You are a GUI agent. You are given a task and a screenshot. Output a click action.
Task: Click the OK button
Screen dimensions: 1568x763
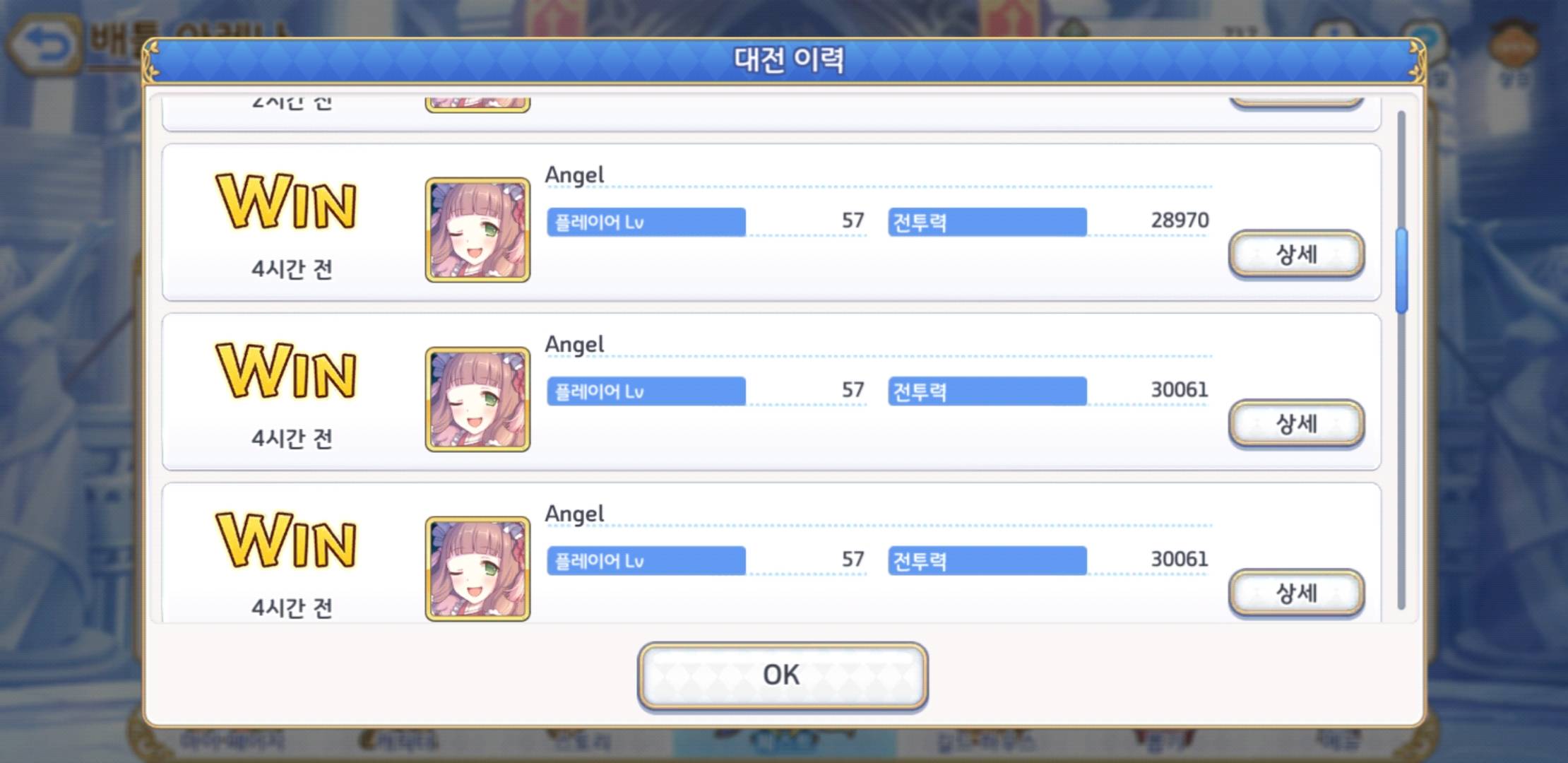click(x=782, y=675)
